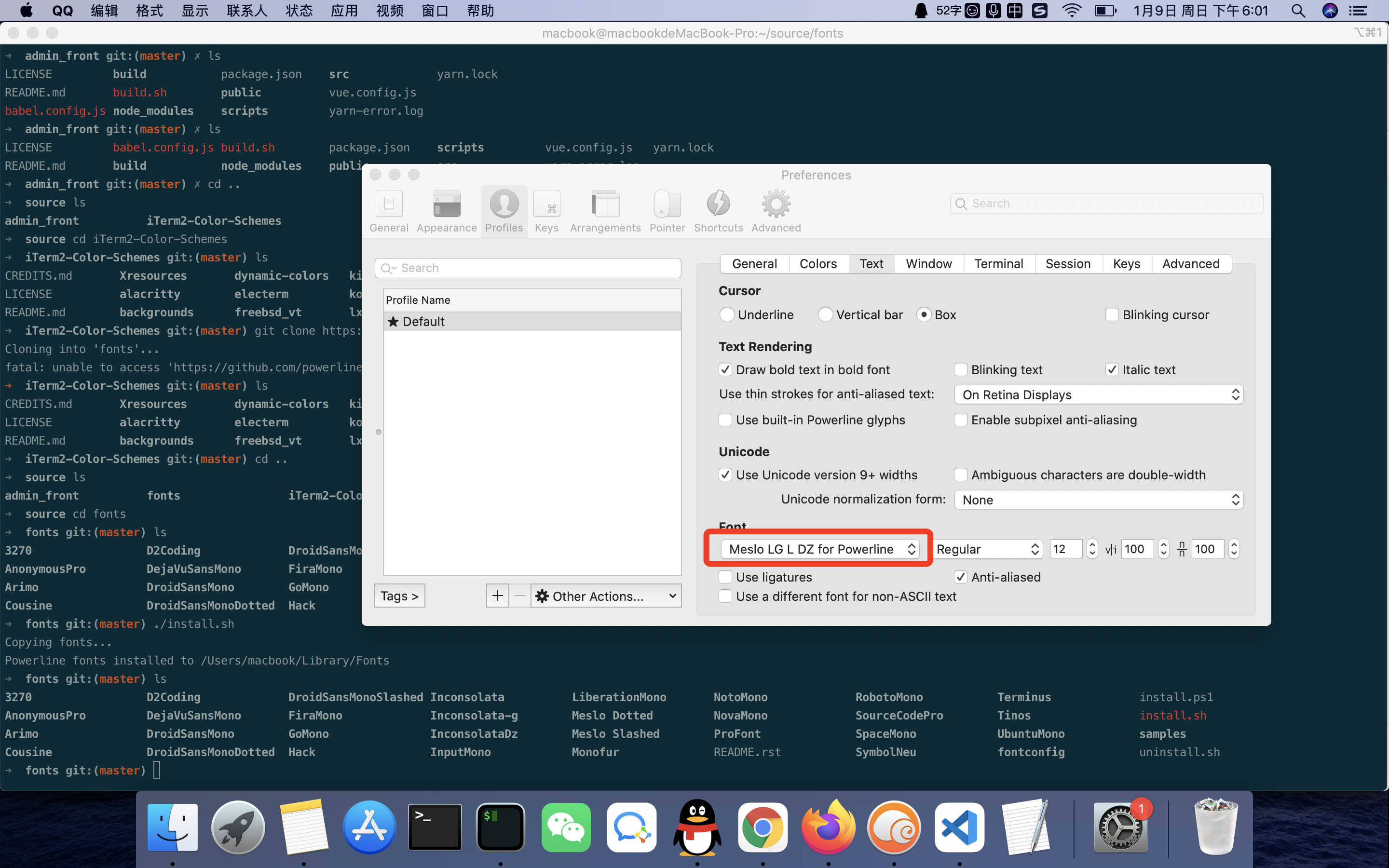This screenshot has width=1389, height=868.
Task: Open the Other Actions dropdown
Action: 606,596
